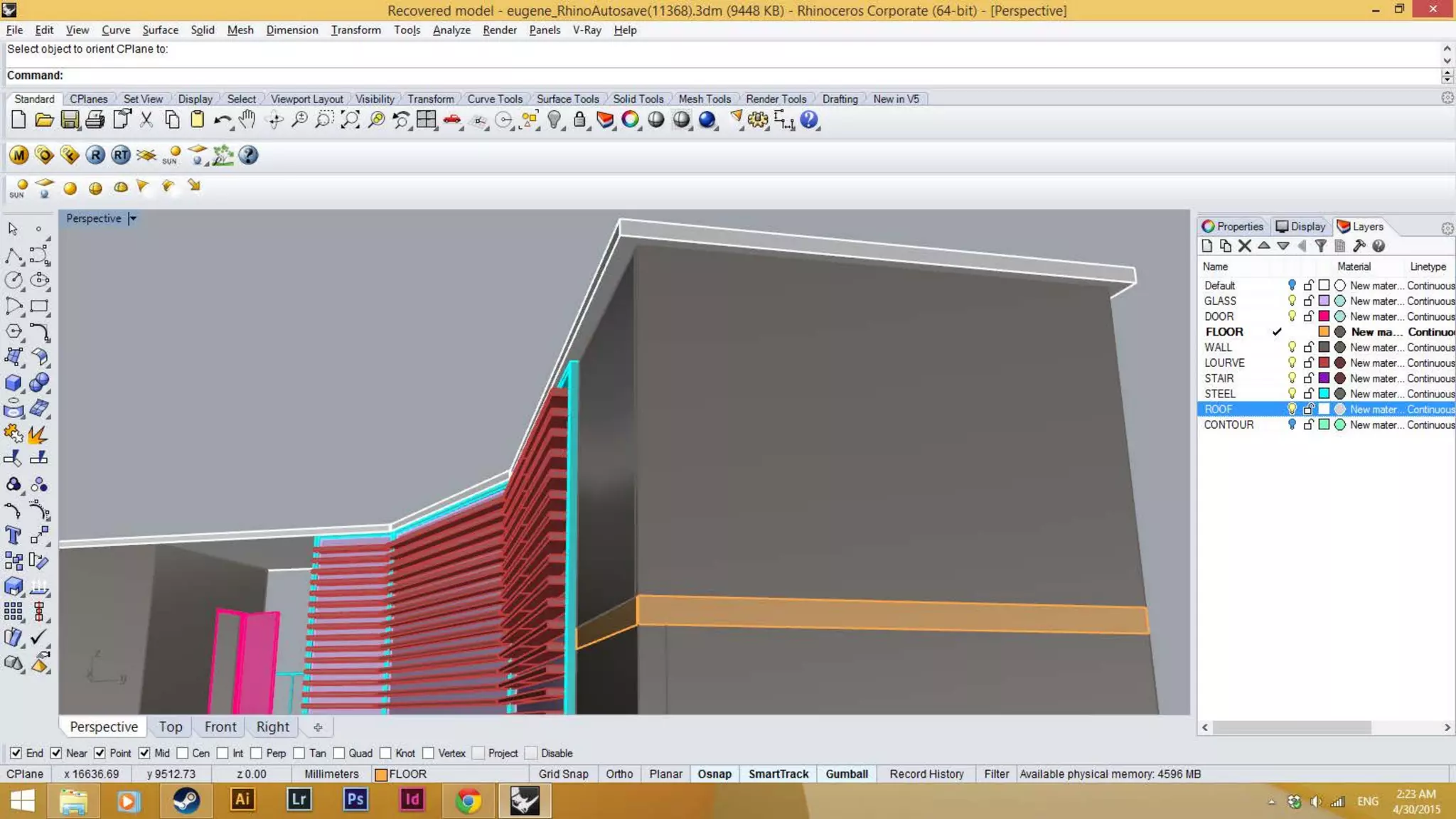Click the Lock padlock icon in toolbar
1456x819 pixels.
coord(579,120)
